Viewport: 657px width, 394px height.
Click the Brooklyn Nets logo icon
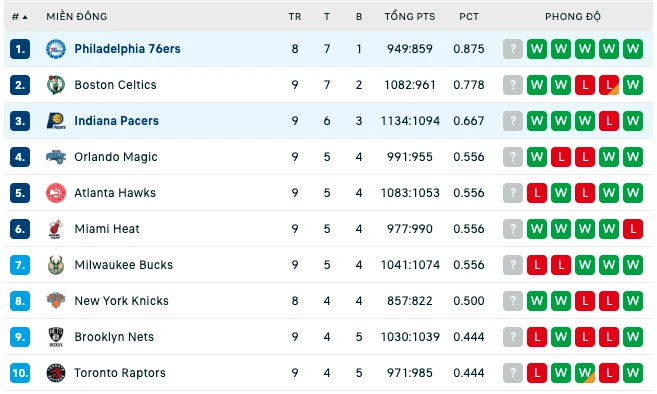56,337
